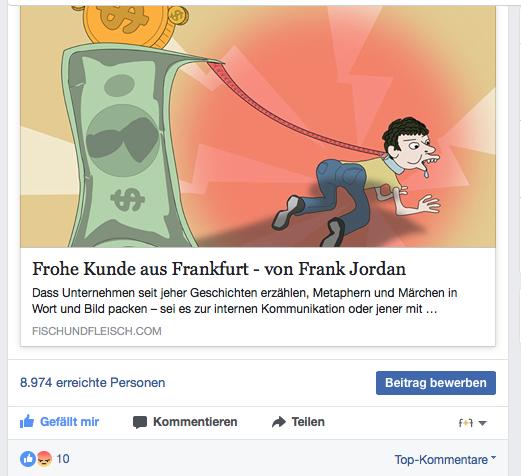The image size is (521, 476).
Task: Open the reaction count 10
Action: [x=63, y=459]
